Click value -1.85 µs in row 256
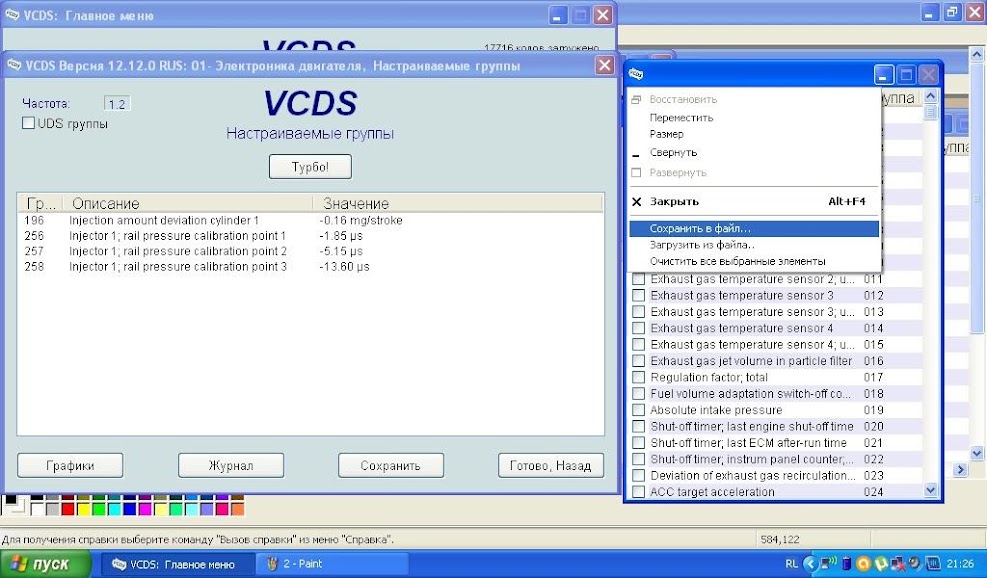Screen dimensions: 987x578 tap(341, 236)
